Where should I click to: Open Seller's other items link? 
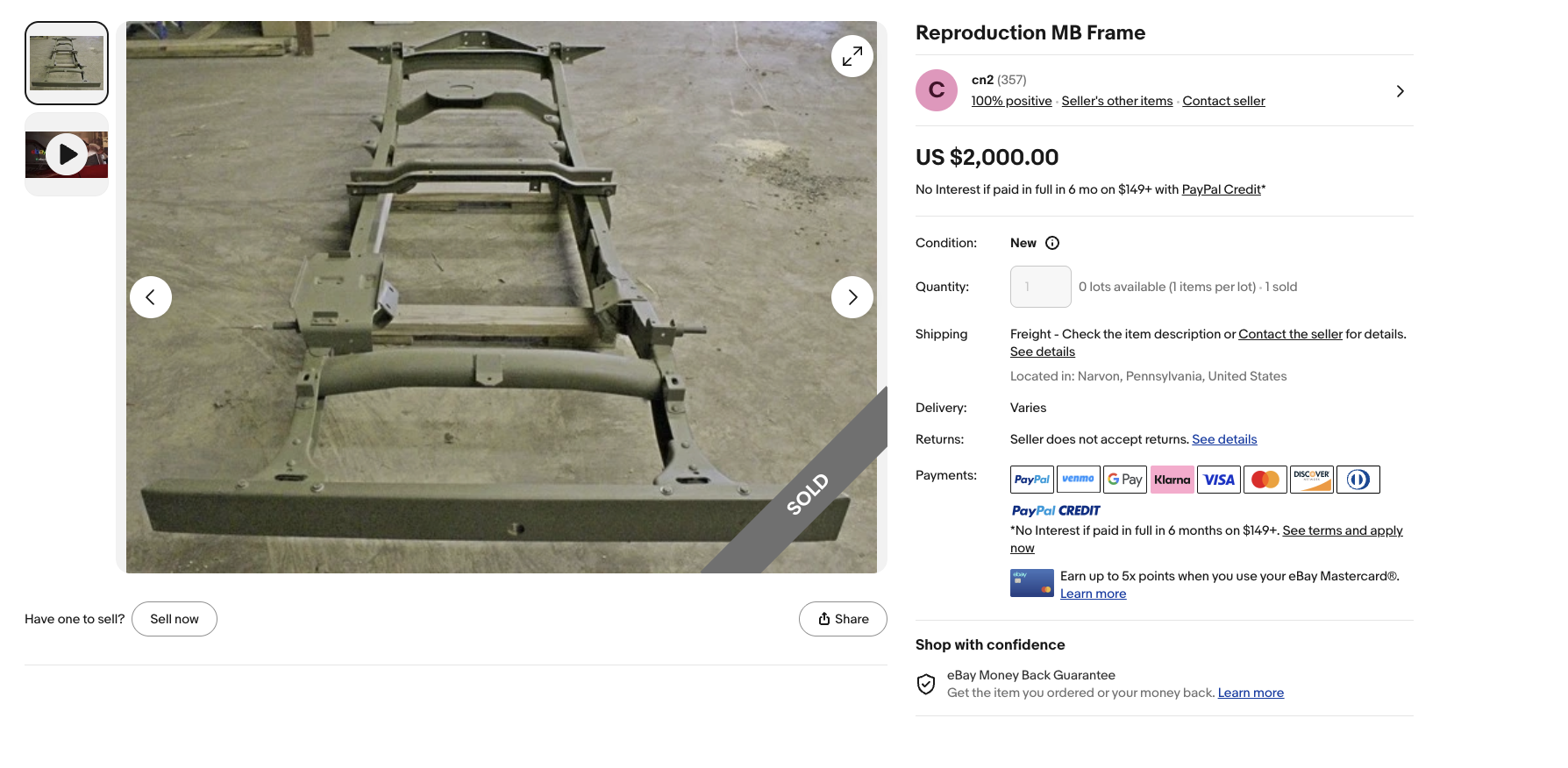(x=1116, y=101)
